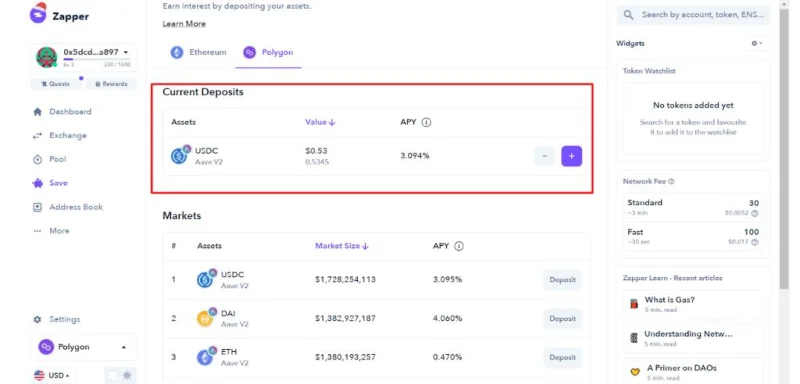800x384 pixels.
Task: Click the 4.060% DAI APY value
Action: (x=447, y=318)
